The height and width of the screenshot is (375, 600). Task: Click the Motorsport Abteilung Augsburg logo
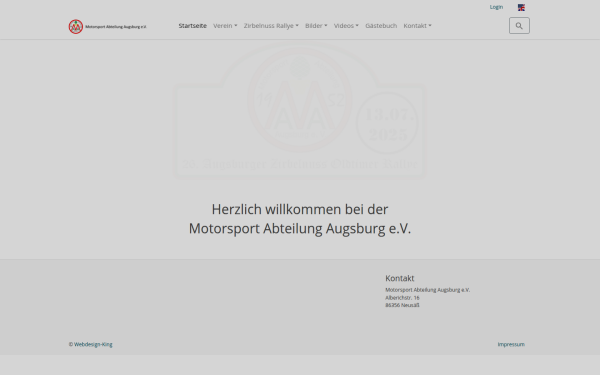click(108, 26)
